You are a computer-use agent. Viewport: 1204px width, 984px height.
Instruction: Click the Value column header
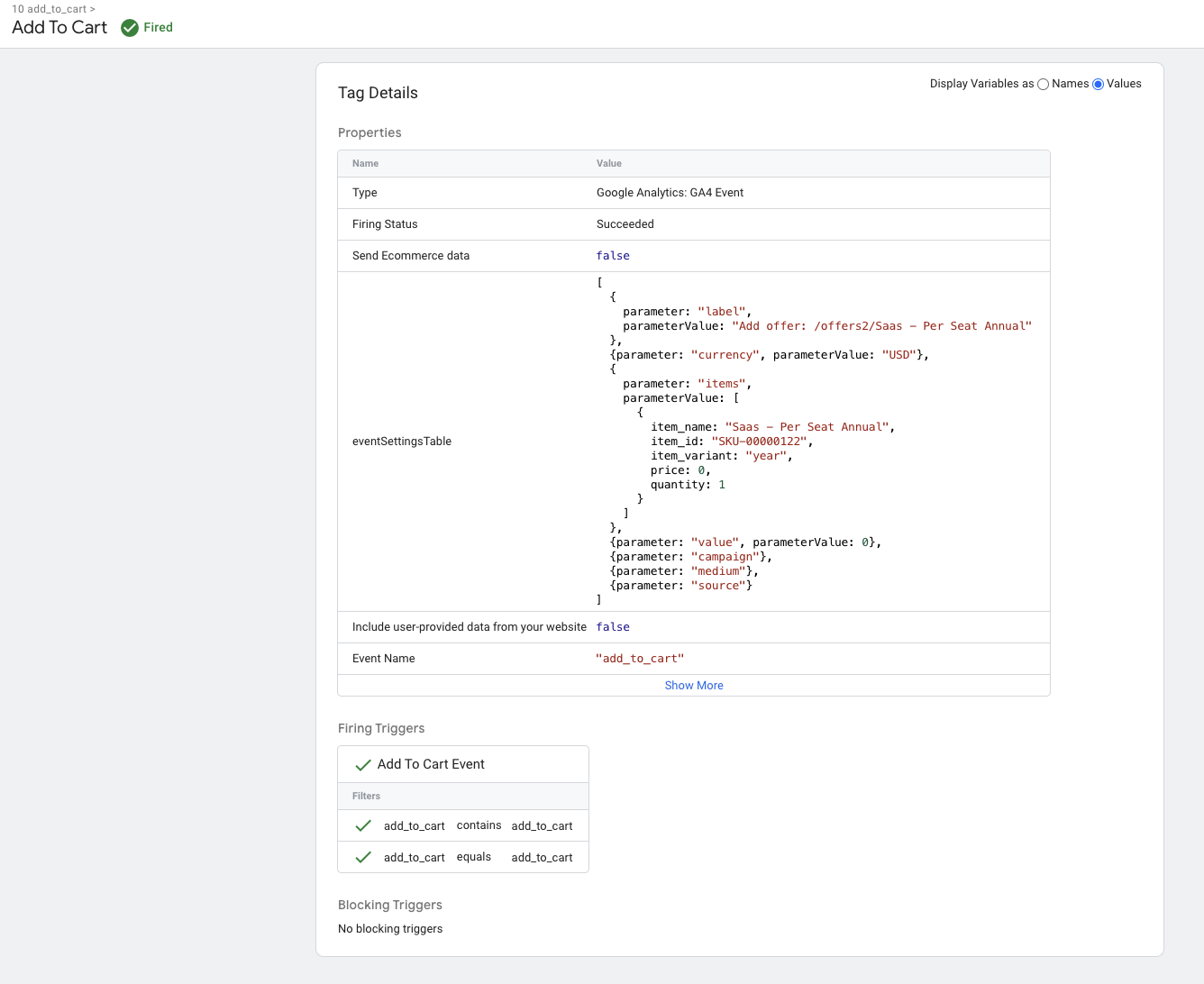(x=609, y=164)
